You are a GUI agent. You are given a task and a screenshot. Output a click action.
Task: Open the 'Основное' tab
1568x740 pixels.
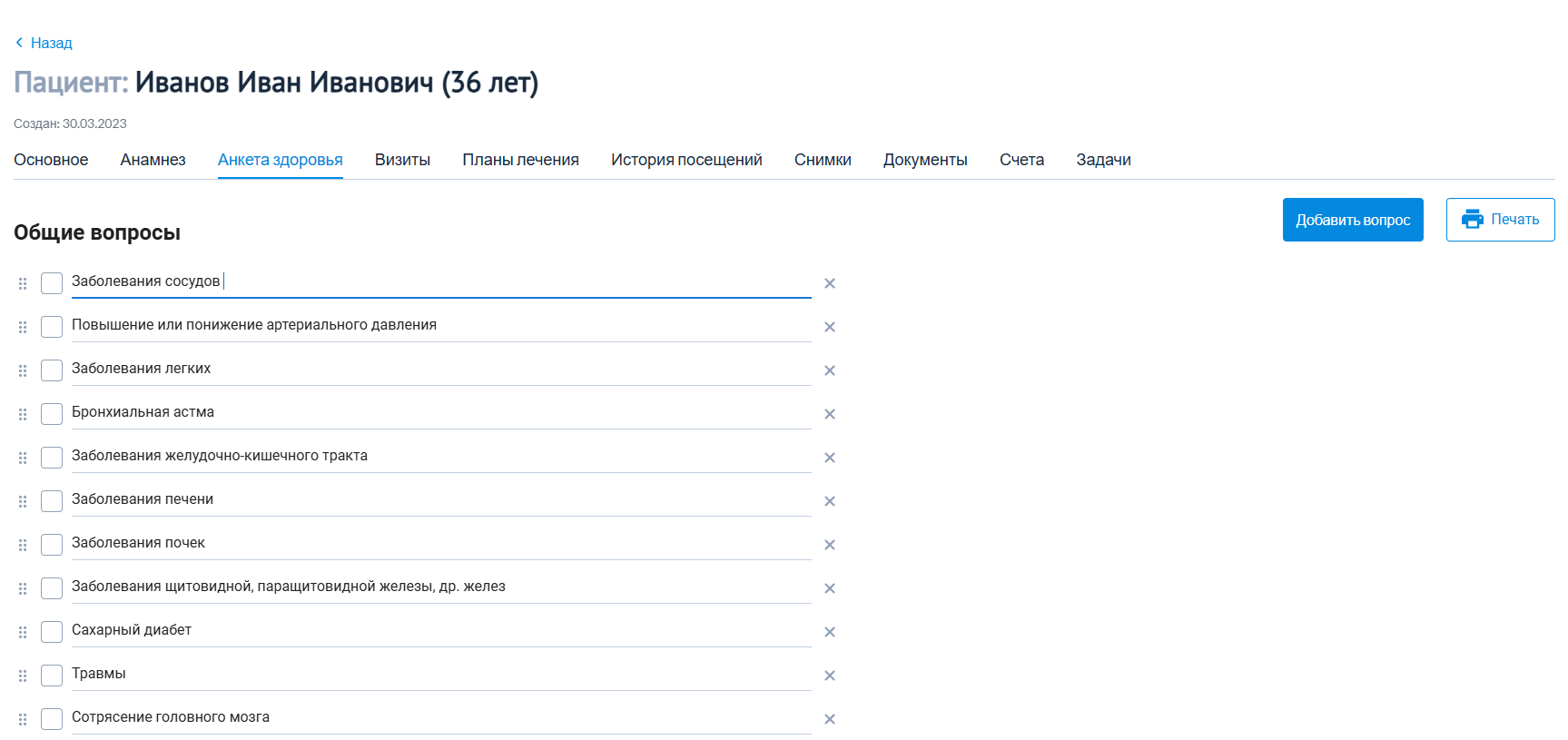point(51,160)
